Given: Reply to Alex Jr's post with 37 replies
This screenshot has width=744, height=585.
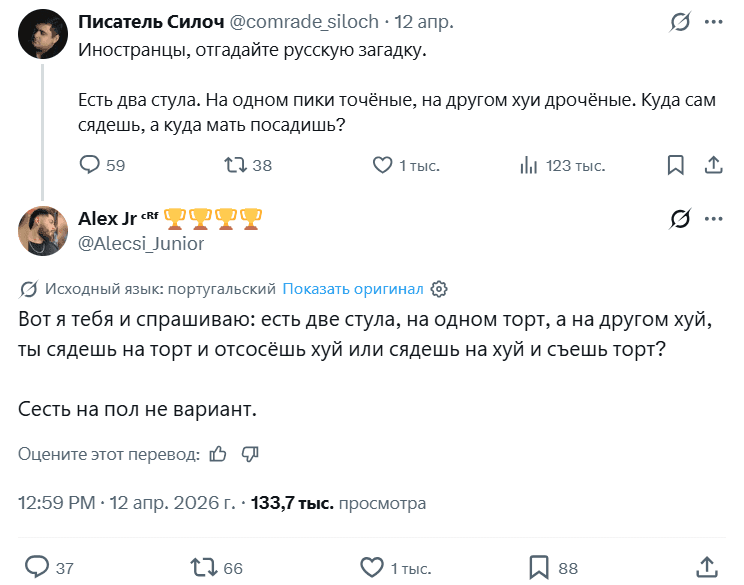Looking at the screenshot, I should [x=37, y=568].
